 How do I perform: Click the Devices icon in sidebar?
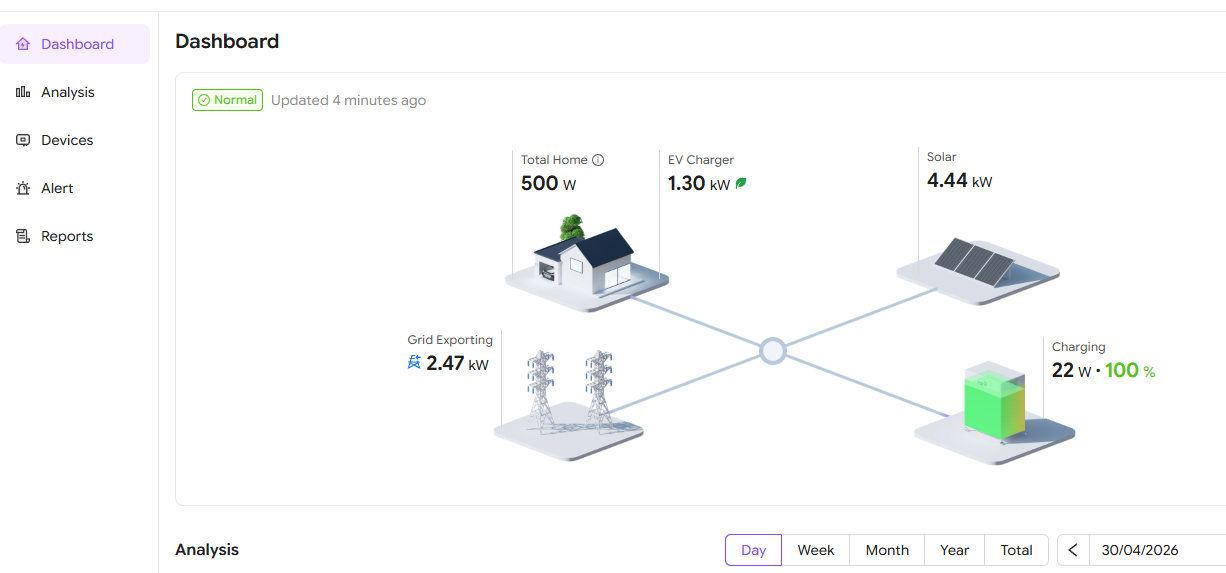coord(23,140)
